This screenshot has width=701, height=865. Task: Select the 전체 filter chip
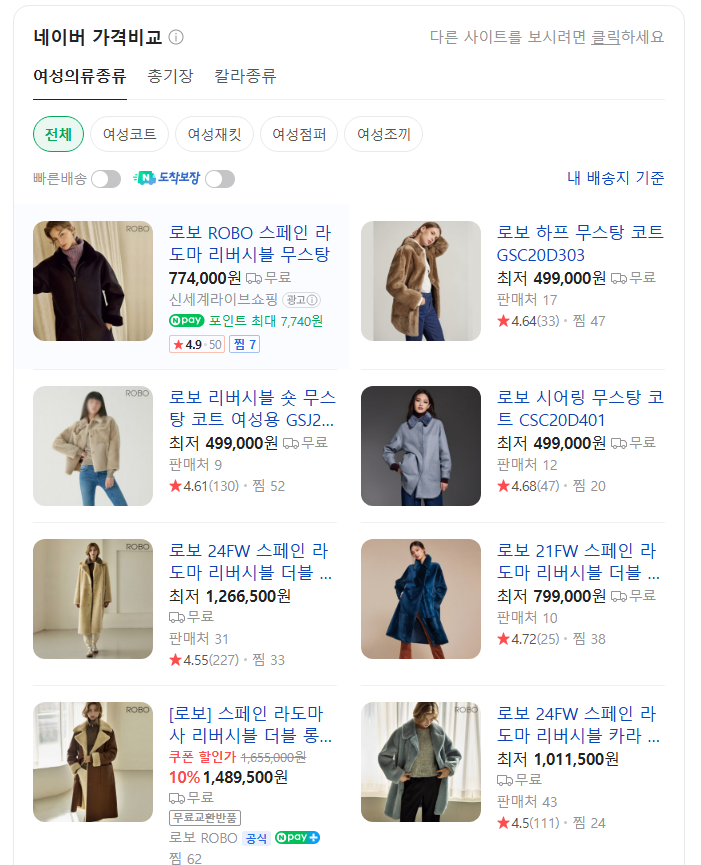click(58, 134)
